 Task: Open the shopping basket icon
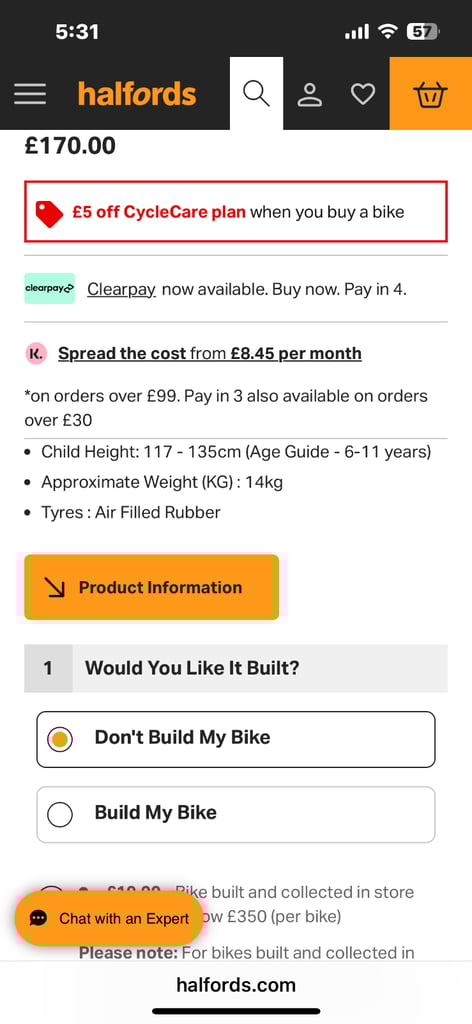431,94
